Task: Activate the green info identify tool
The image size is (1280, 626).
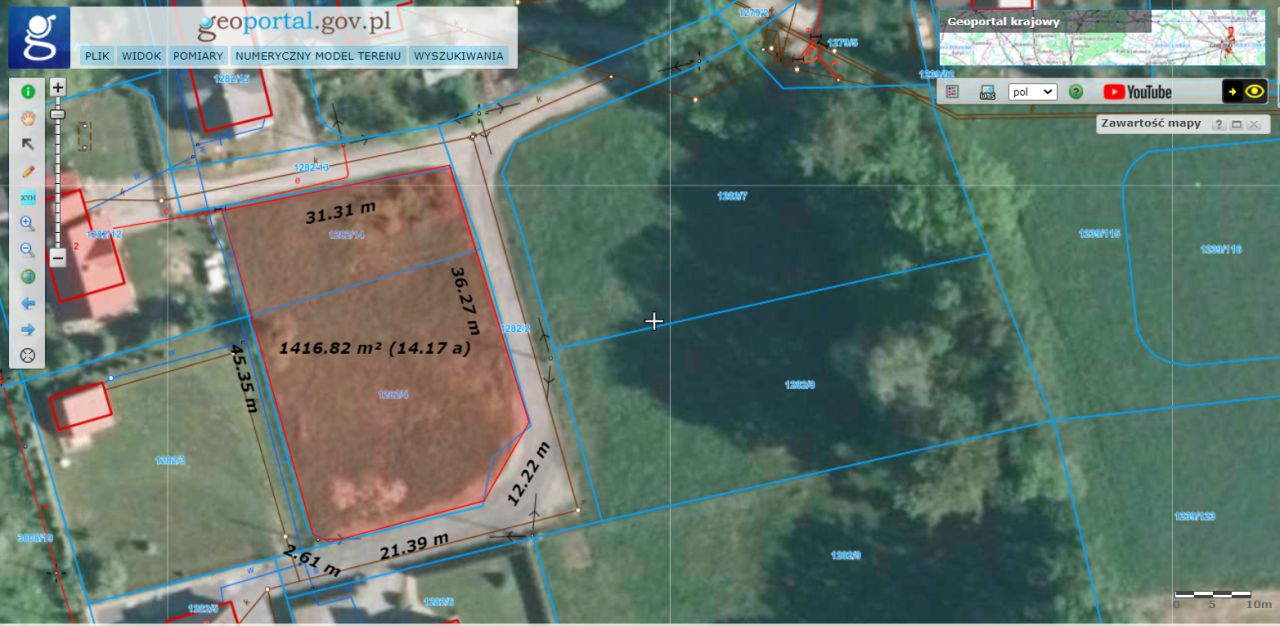Action: (x=28, y=91)
